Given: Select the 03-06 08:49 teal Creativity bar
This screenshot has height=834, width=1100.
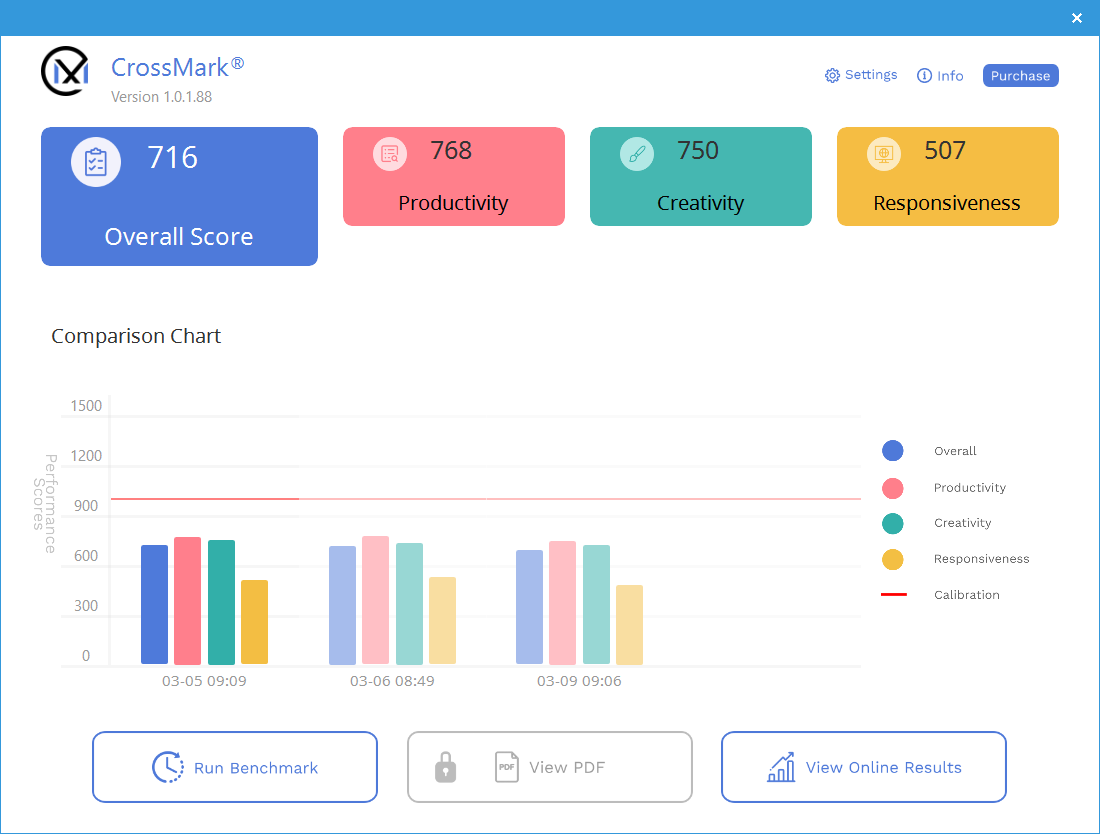Looking at the screenshot, I should coord(410,603).
